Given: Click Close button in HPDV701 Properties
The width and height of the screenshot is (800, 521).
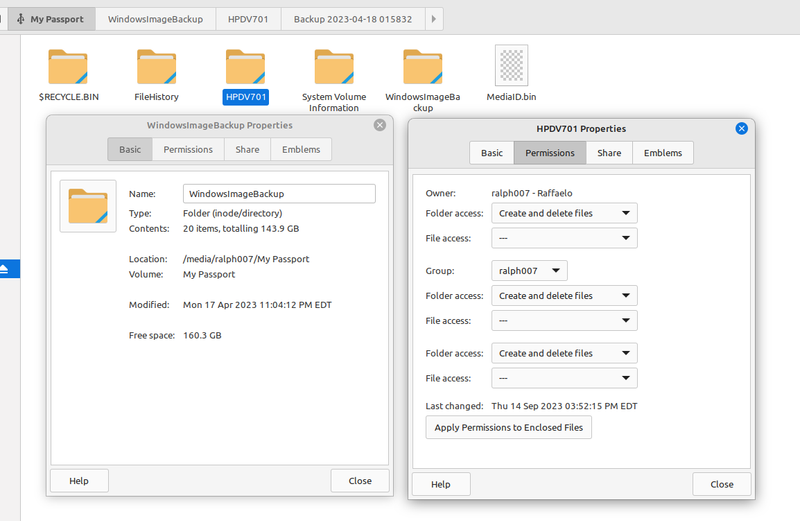Looking at the screenshot, I should (x=721, y=484).
